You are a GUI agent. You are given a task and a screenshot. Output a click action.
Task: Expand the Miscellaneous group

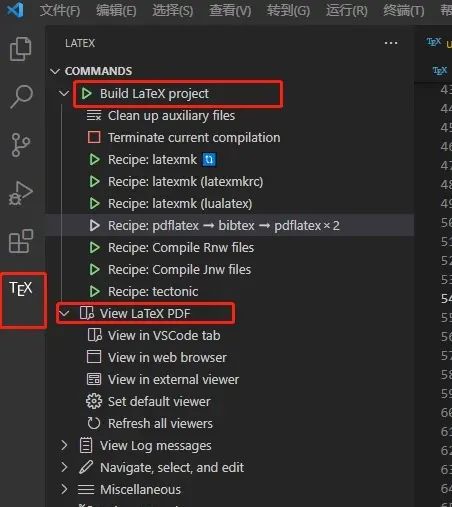pyautogui.click(x=64, y=489)
